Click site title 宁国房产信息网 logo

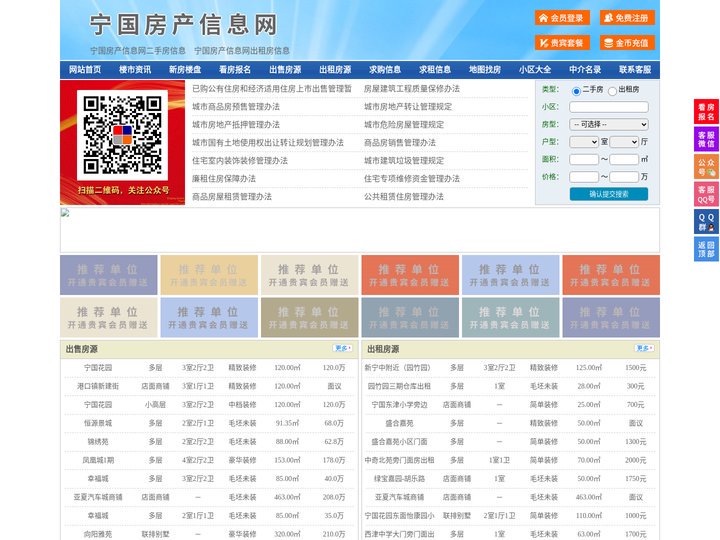[x=184, y=24]
